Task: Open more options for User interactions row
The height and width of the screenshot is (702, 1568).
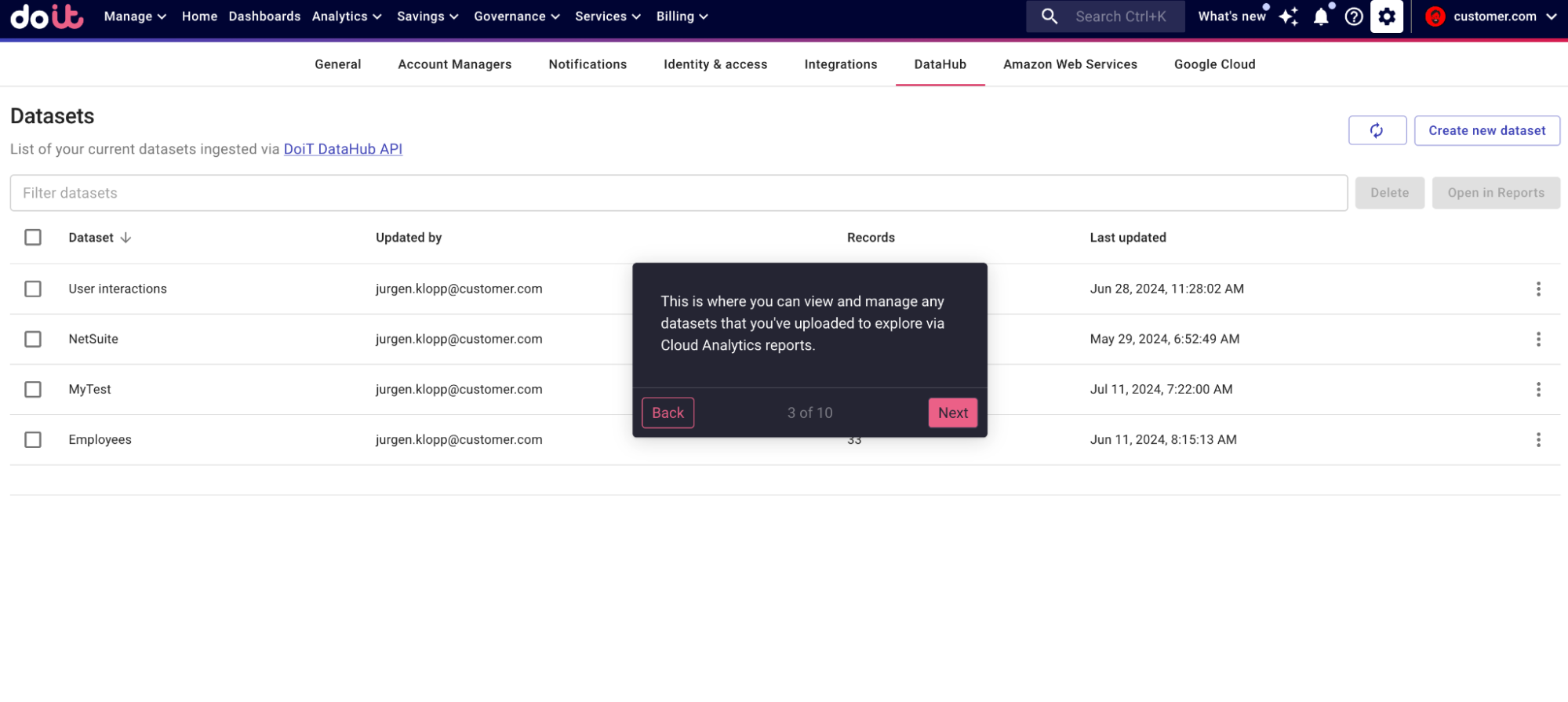Action: click(x=1538, y=289)
